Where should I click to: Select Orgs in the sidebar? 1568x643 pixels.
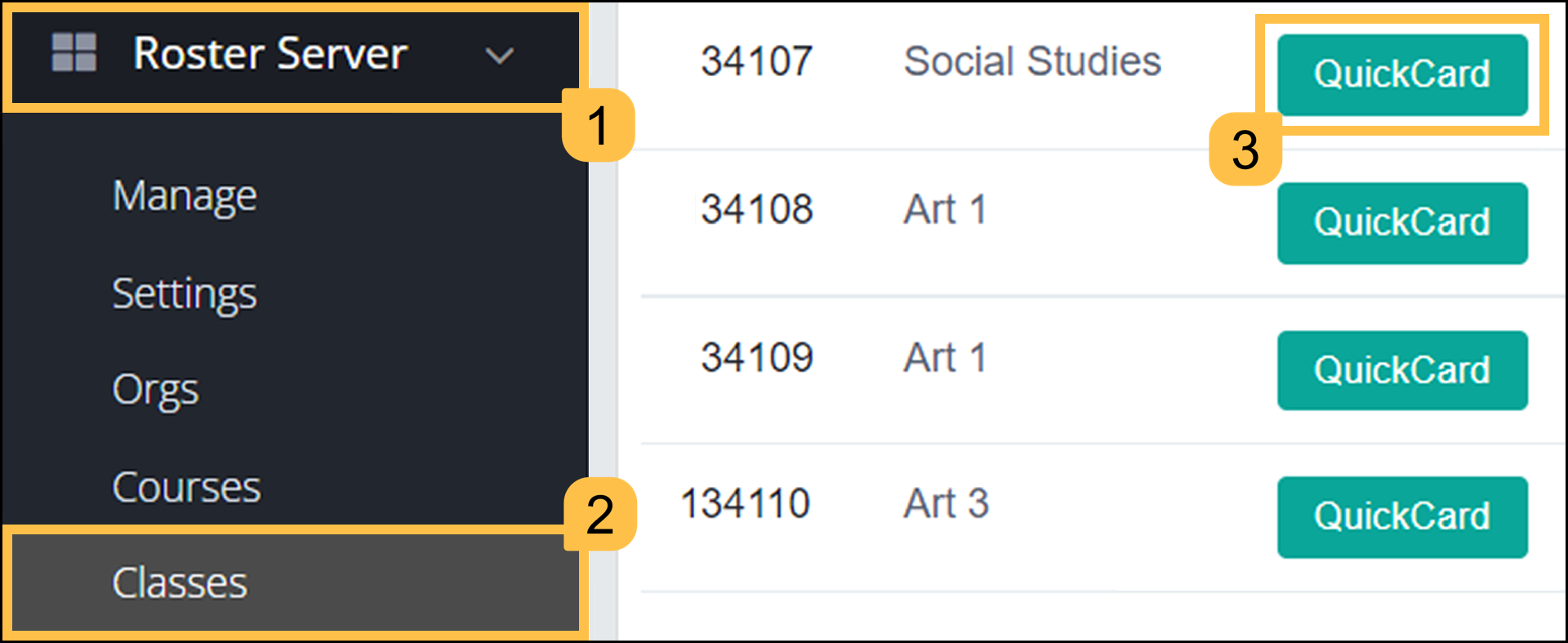click(x=155, y=390)
